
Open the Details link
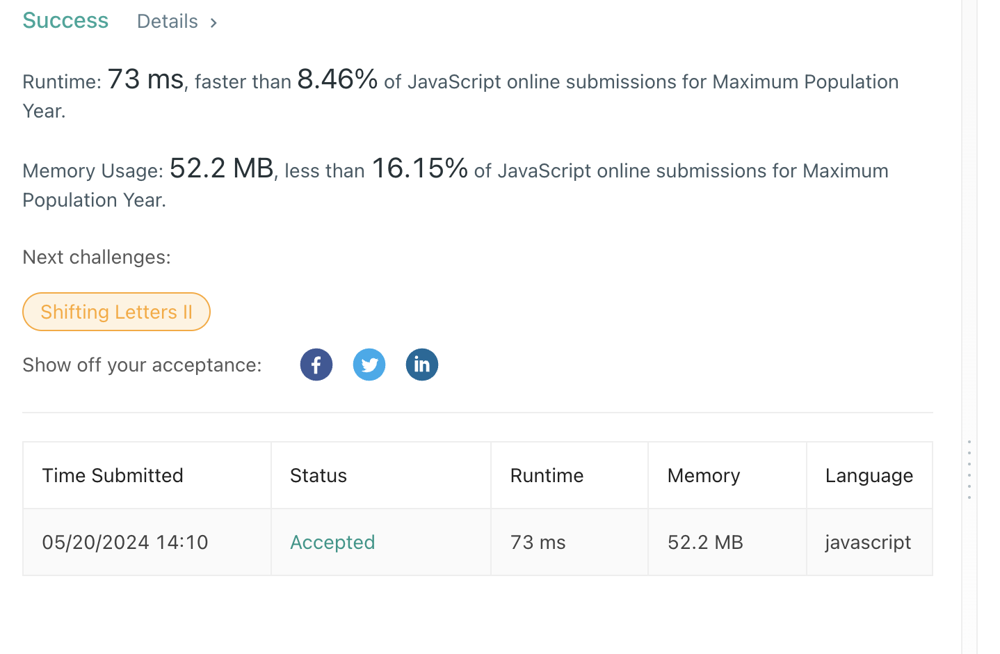(168, 22)
